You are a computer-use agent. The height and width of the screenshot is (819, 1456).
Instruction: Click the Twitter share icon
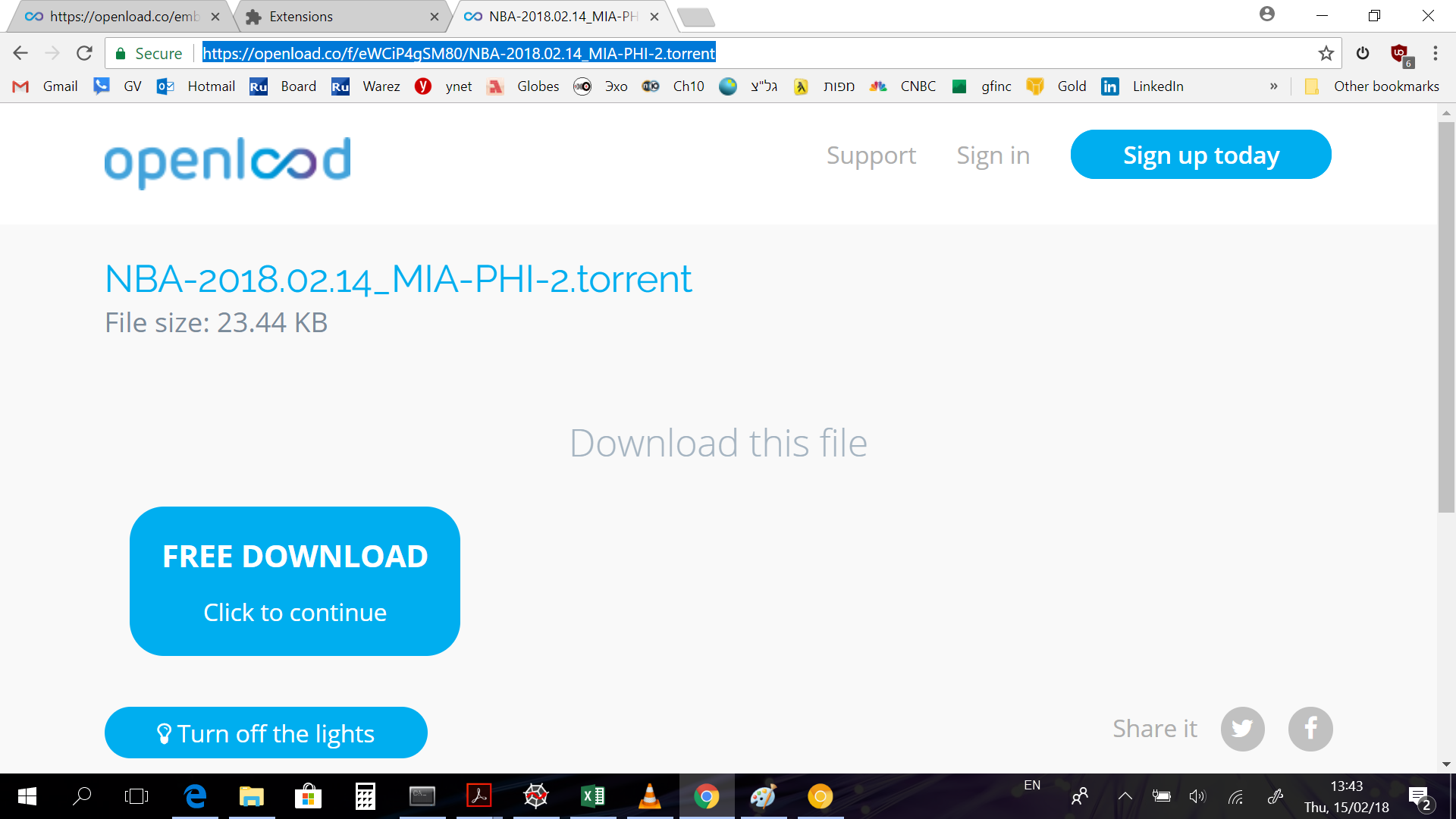point(1242,728)
